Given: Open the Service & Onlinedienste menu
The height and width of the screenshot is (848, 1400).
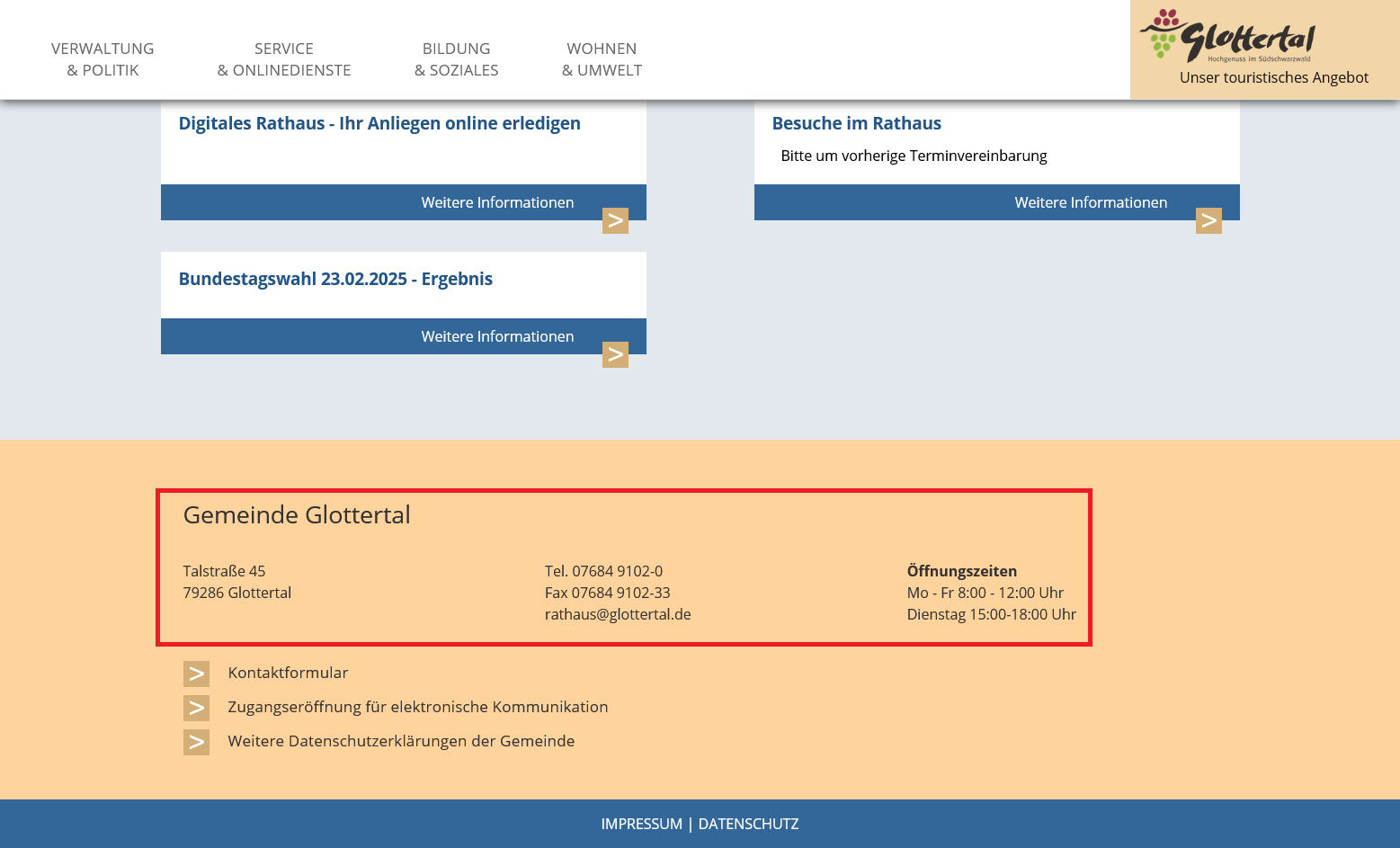Looking at the screenshot, I should click(x=284, y=59).
